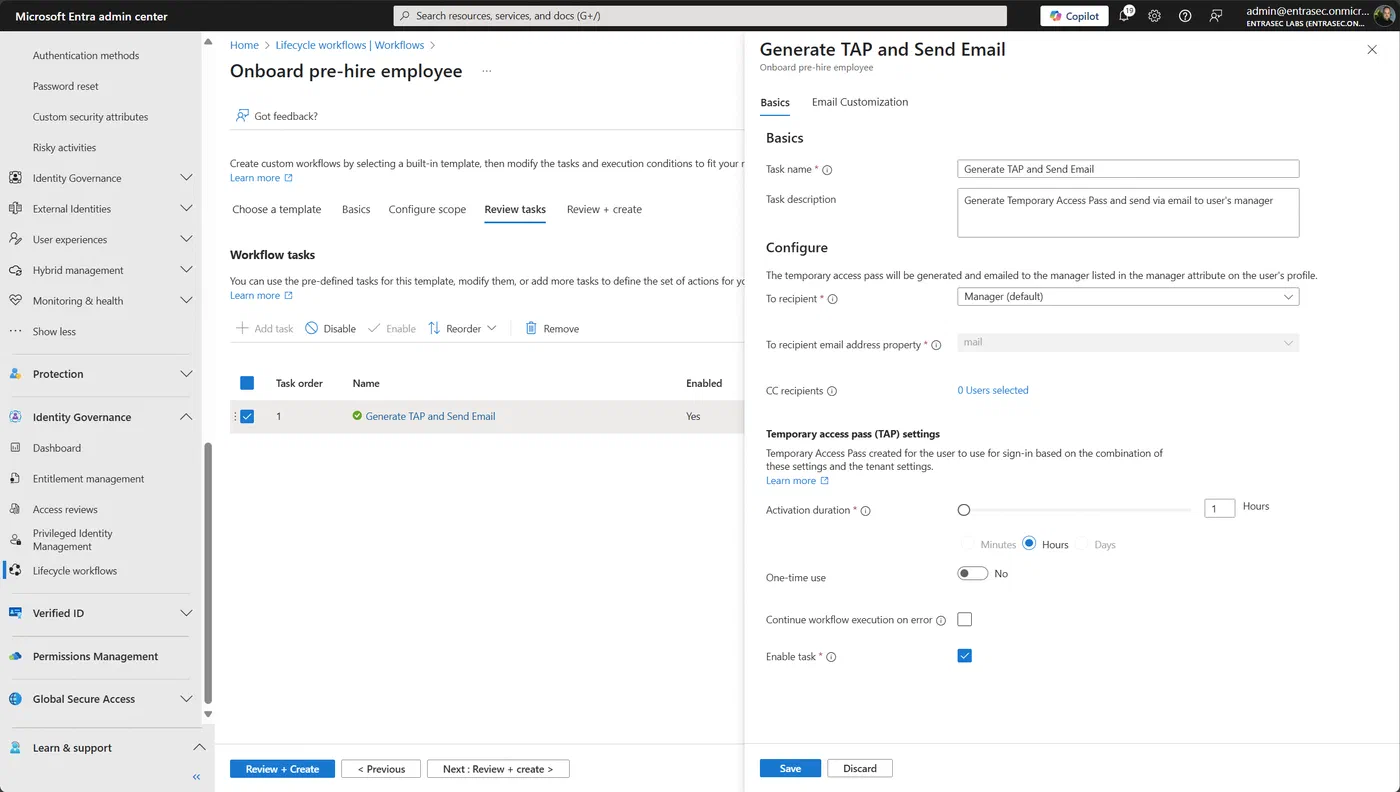Switch to the Email Customization tab
The image size is (1400, 792).
point(860,102)
